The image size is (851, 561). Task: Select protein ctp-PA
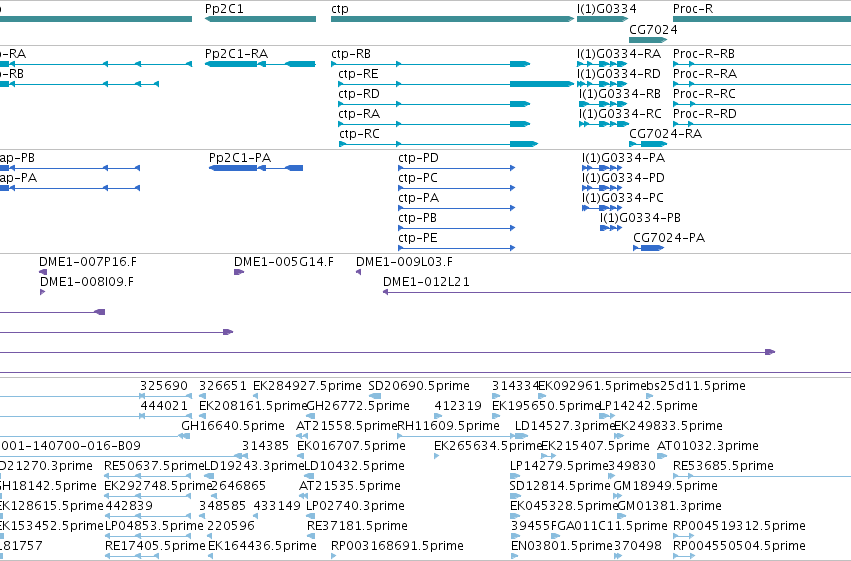(x=456, y=208)
